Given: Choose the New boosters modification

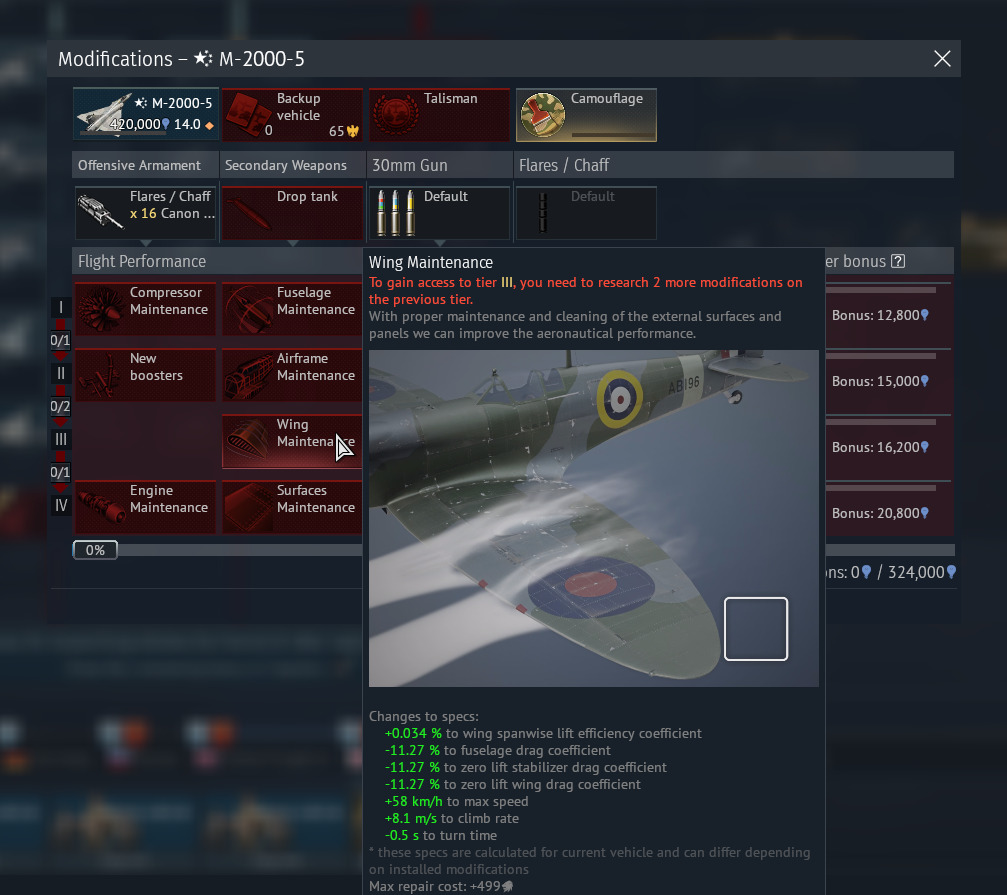Looking at the screenshot, I should click(145, 375).
